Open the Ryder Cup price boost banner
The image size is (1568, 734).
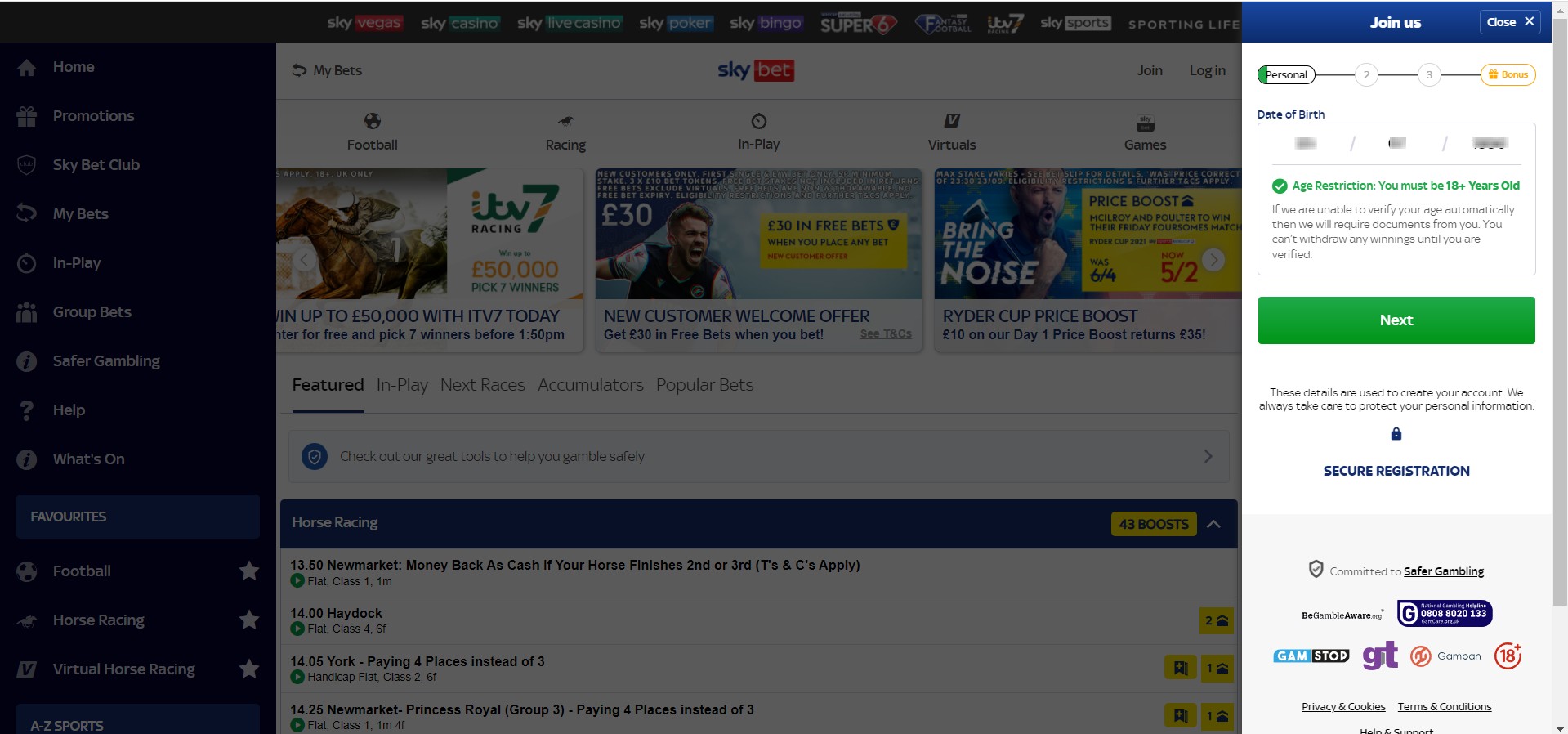click(x=1088, y=261)
